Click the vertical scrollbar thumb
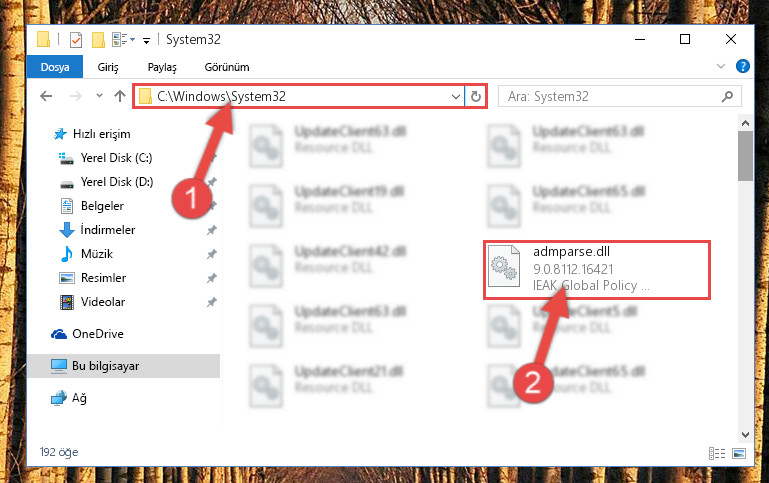Image resolution: width=769 pixels, height=483 pixels. [745, 156]
